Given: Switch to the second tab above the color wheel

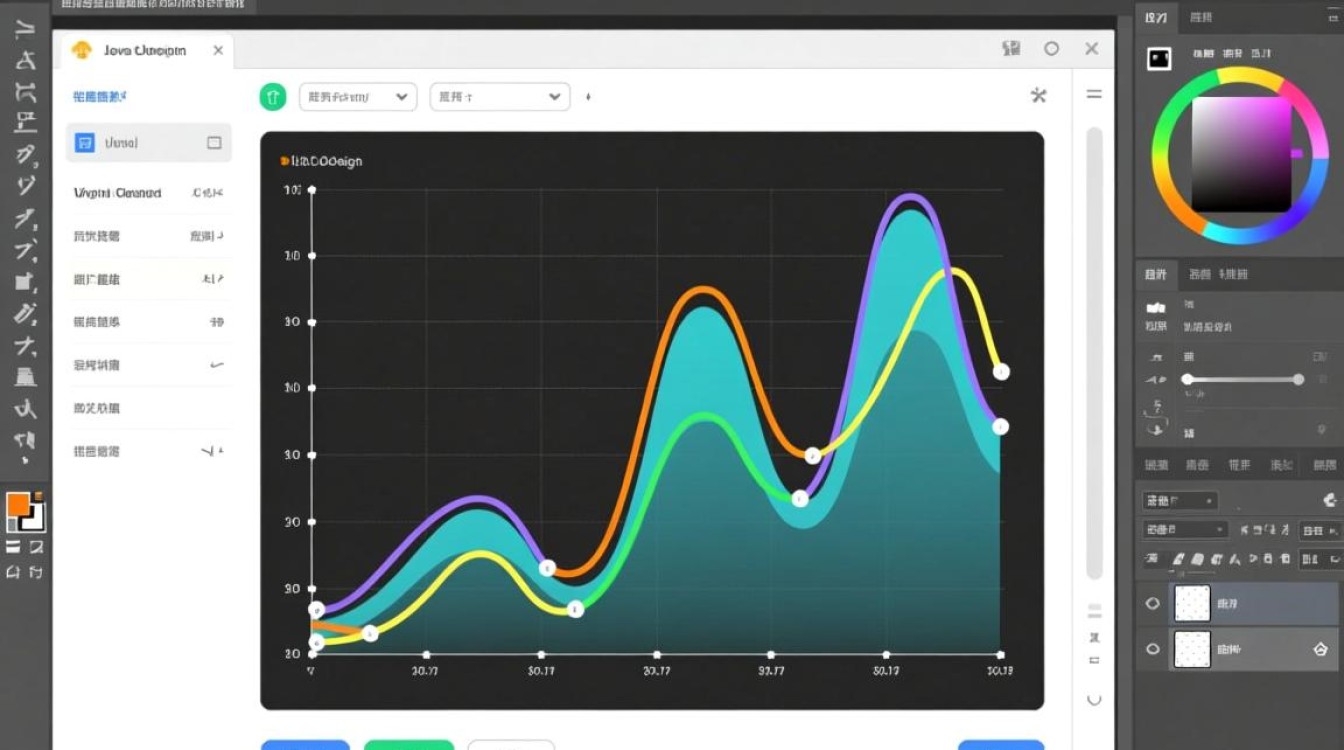Looking at the screenshot, I should click(1201, 18).
